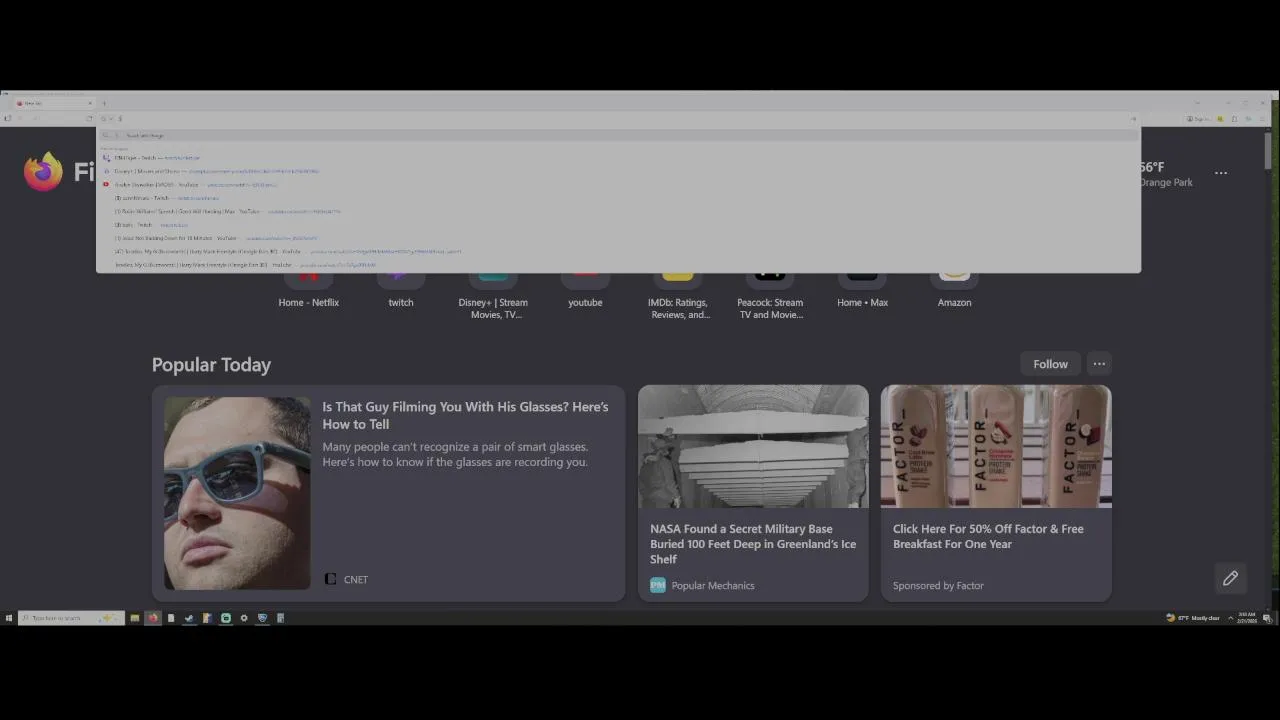Open the Factor 50% Off sponsored headline

(x=988, y=536)
